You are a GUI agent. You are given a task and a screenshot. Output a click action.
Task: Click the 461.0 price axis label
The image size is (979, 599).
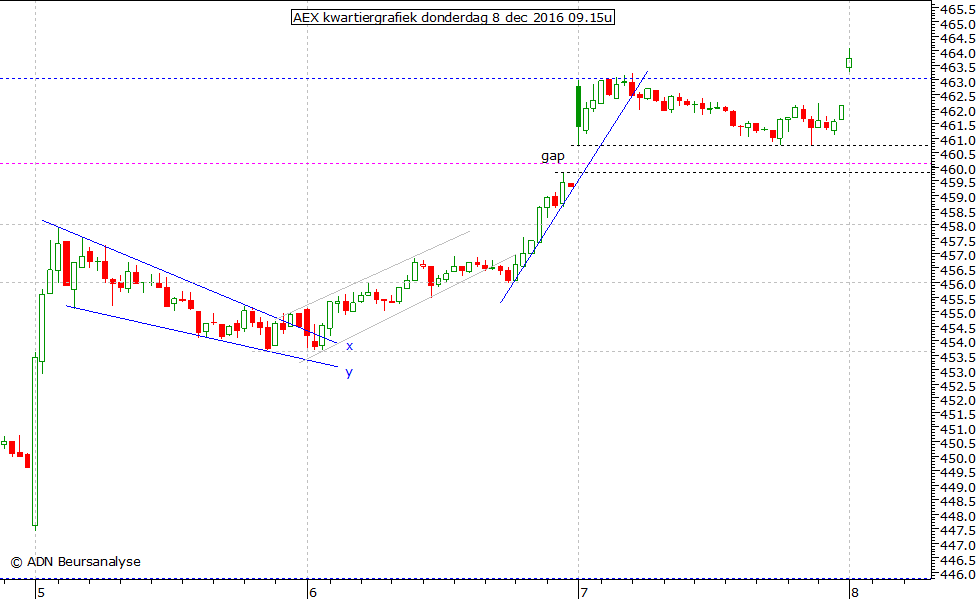point(957,140)
